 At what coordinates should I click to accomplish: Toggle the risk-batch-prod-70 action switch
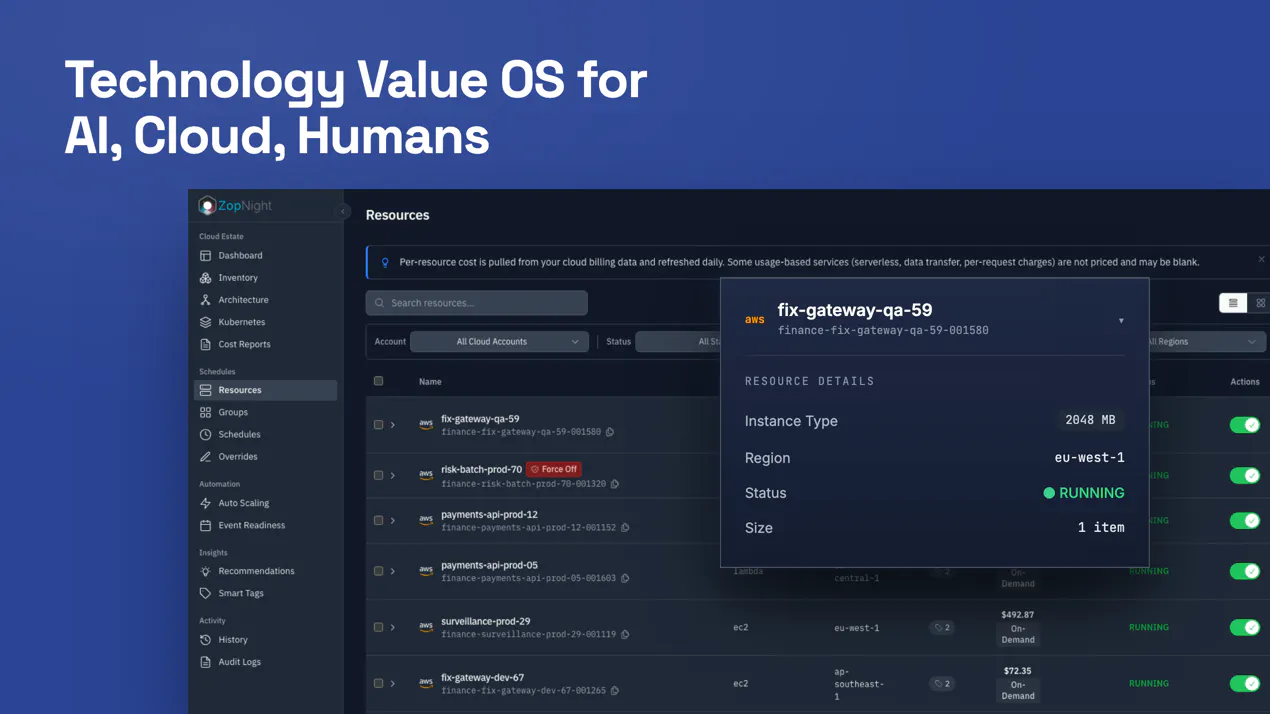(x=1245, y=476)
